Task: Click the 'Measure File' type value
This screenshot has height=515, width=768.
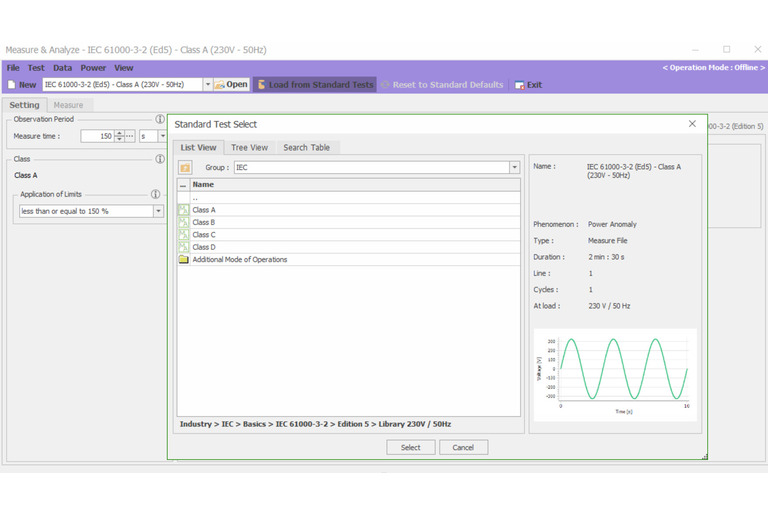Action: coord(607,241)
